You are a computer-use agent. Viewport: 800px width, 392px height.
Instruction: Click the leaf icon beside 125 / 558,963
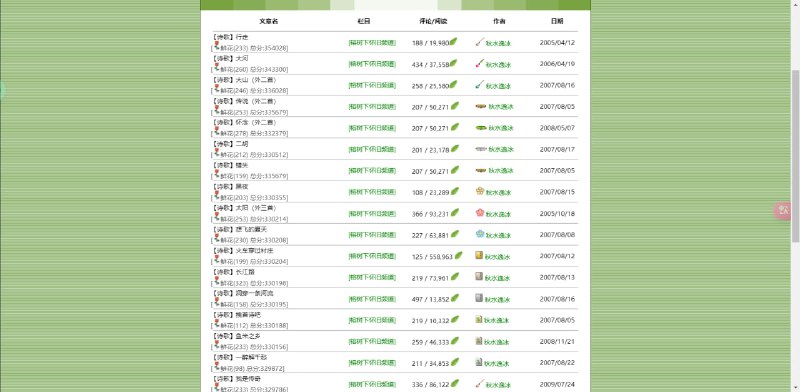click(459, 255)
